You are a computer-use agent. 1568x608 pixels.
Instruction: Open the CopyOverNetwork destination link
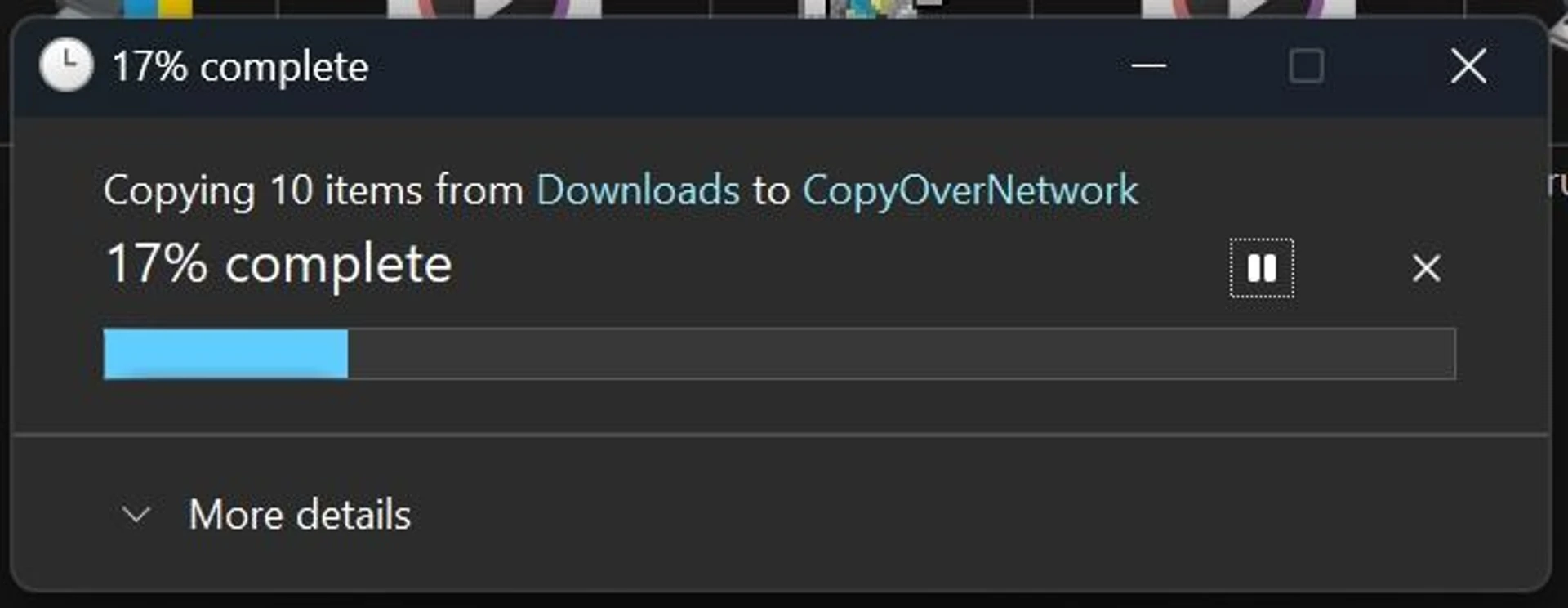tap(970, 191)
